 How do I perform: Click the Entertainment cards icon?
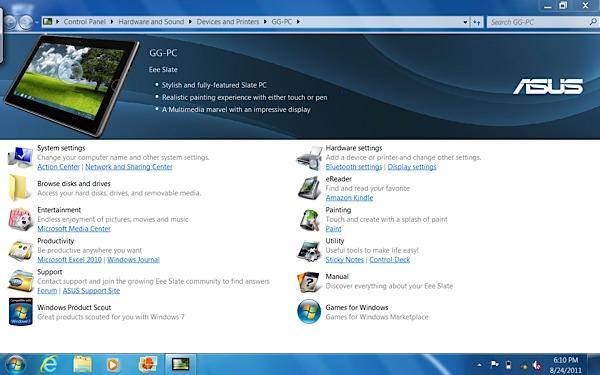(x=20, y=219)
